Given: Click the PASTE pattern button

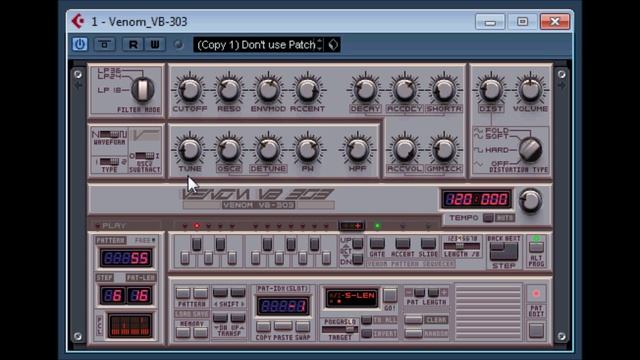Looking at the screenshot, I should click(x=283, y=326).
